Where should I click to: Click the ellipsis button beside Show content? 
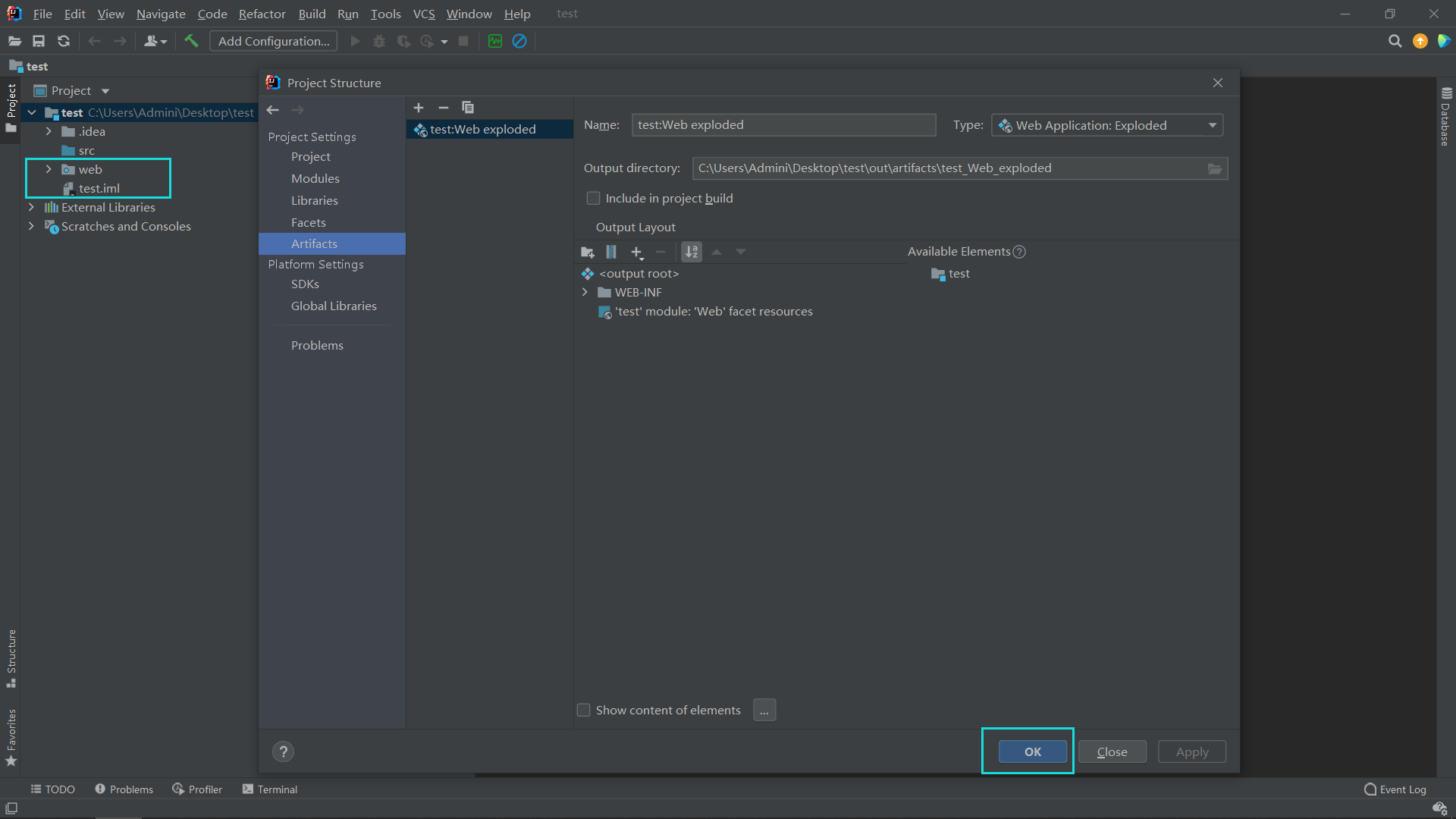click(764, 710)
